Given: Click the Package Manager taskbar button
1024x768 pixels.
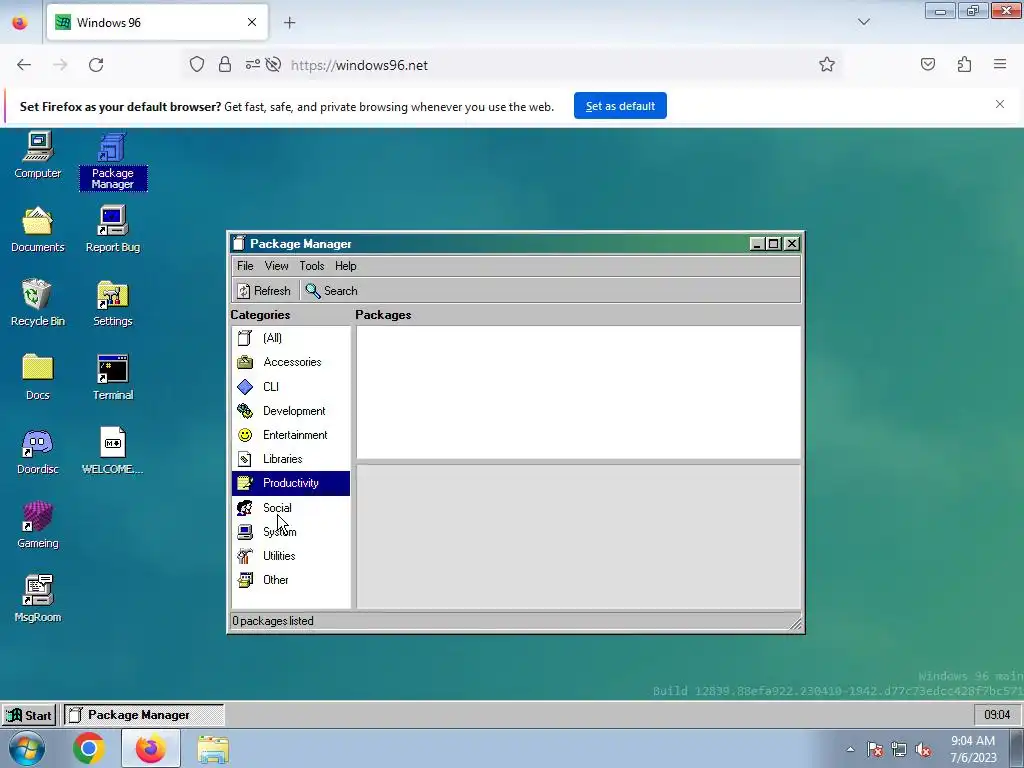Looking at the screenshot, I should pos(144,715).
